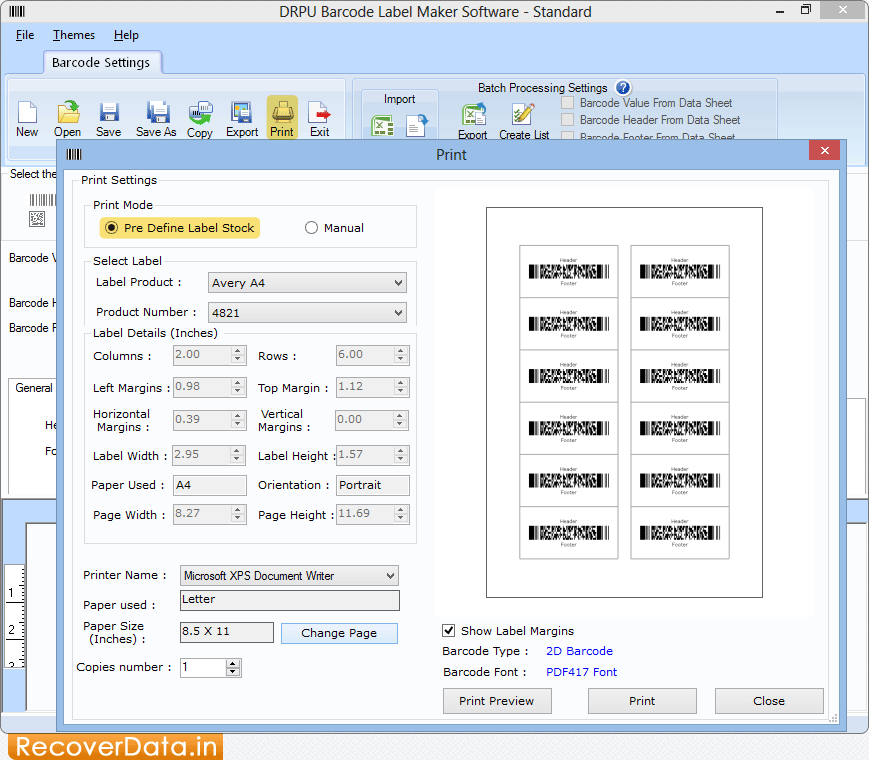Click the Copy barcode icon
This screenshot has height=760, width=869.
(200, 119)
